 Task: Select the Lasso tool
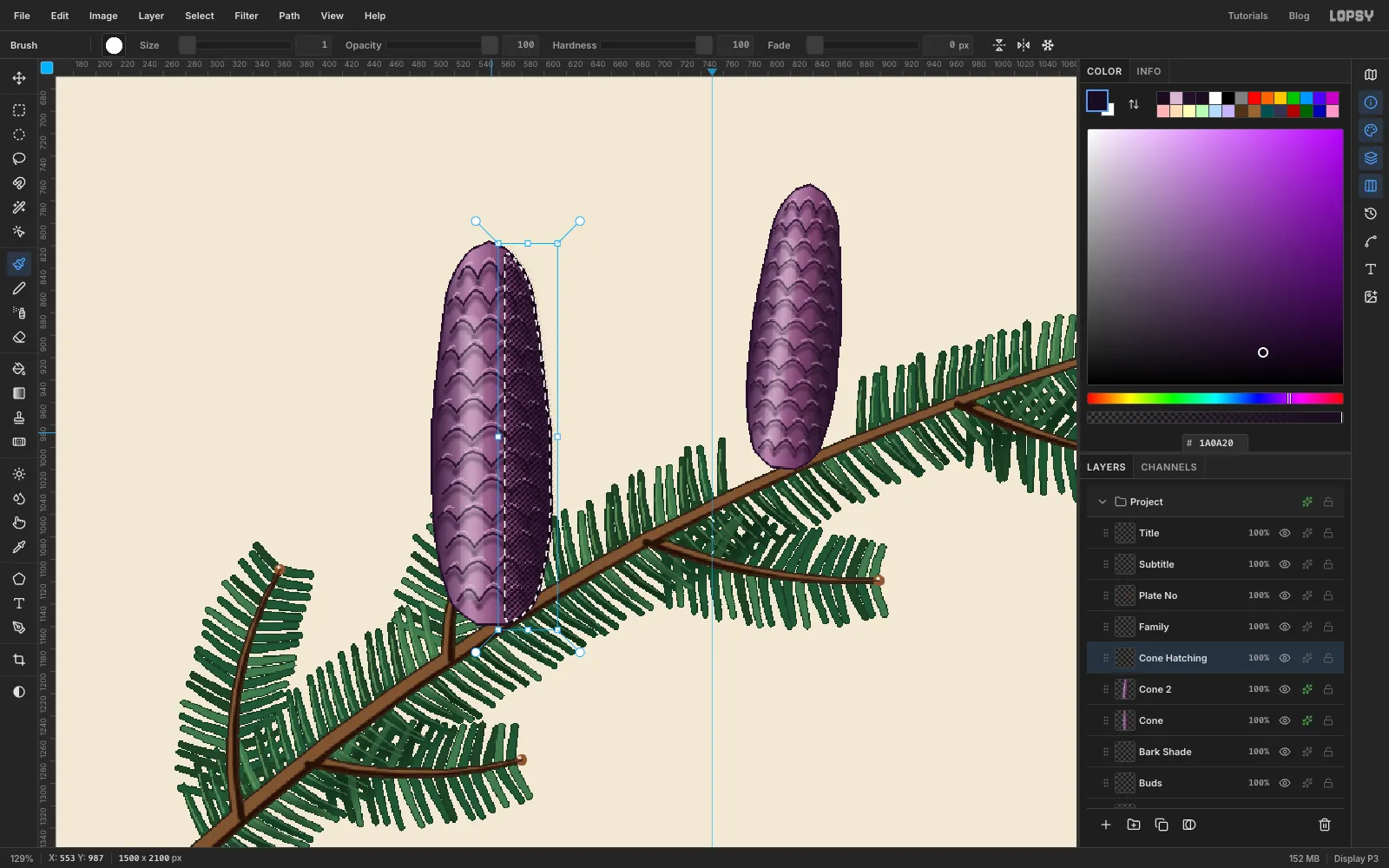pos(19,159)
